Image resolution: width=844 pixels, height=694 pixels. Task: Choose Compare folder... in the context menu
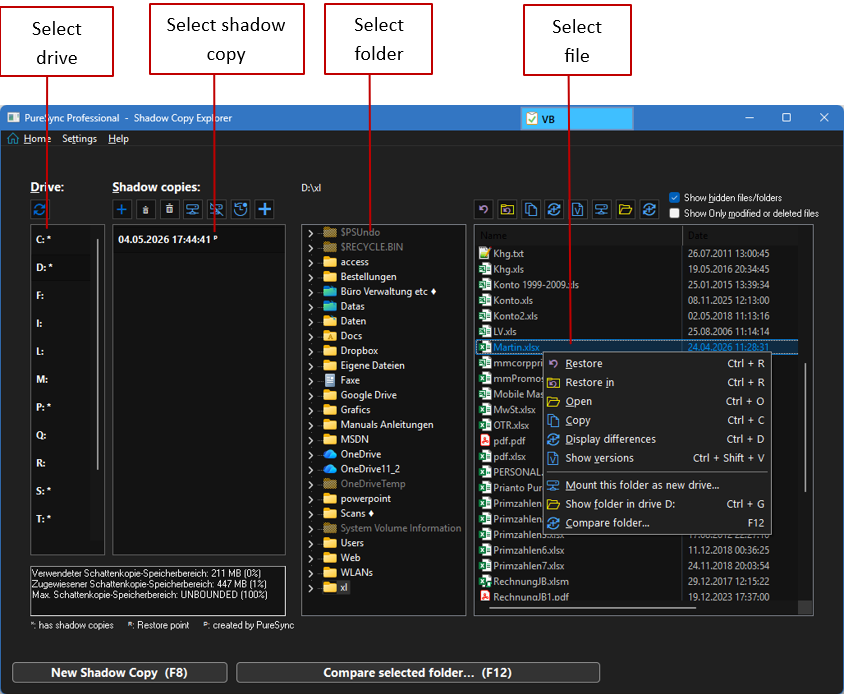(656, 523)
